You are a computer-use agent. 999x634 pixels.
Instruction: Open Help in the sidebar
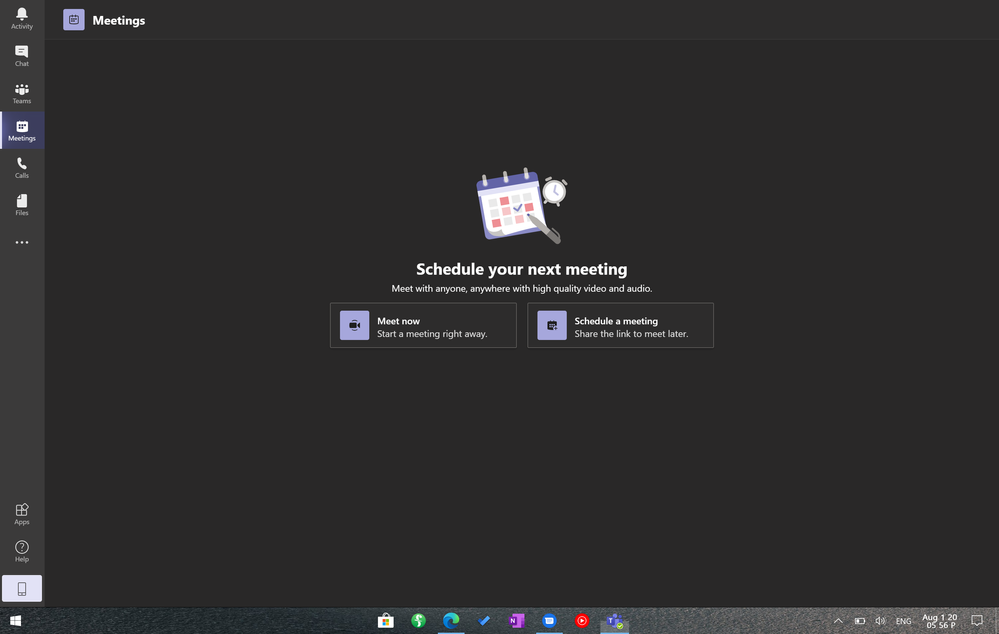click(22, 551)
